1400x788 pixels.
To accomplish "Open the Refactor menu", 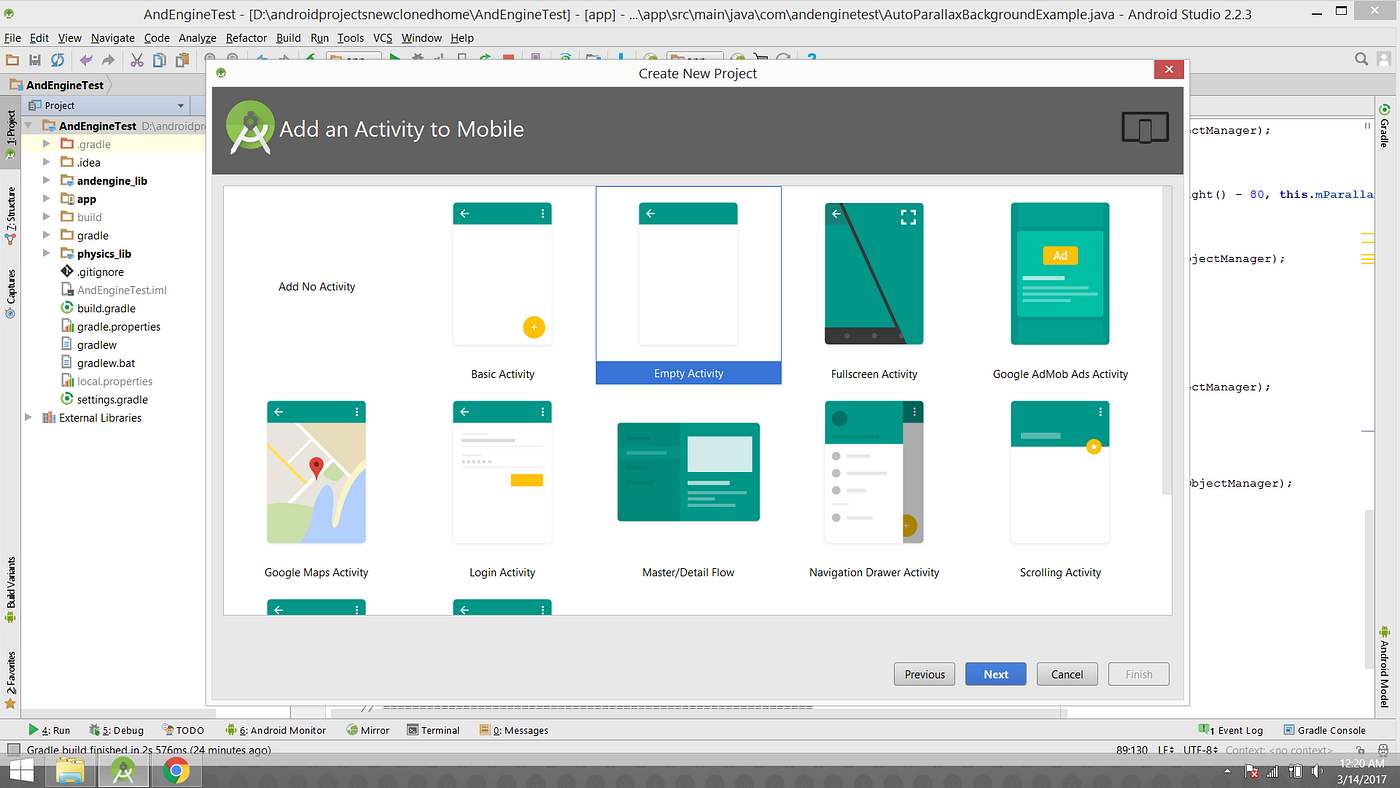I will 246,37.
